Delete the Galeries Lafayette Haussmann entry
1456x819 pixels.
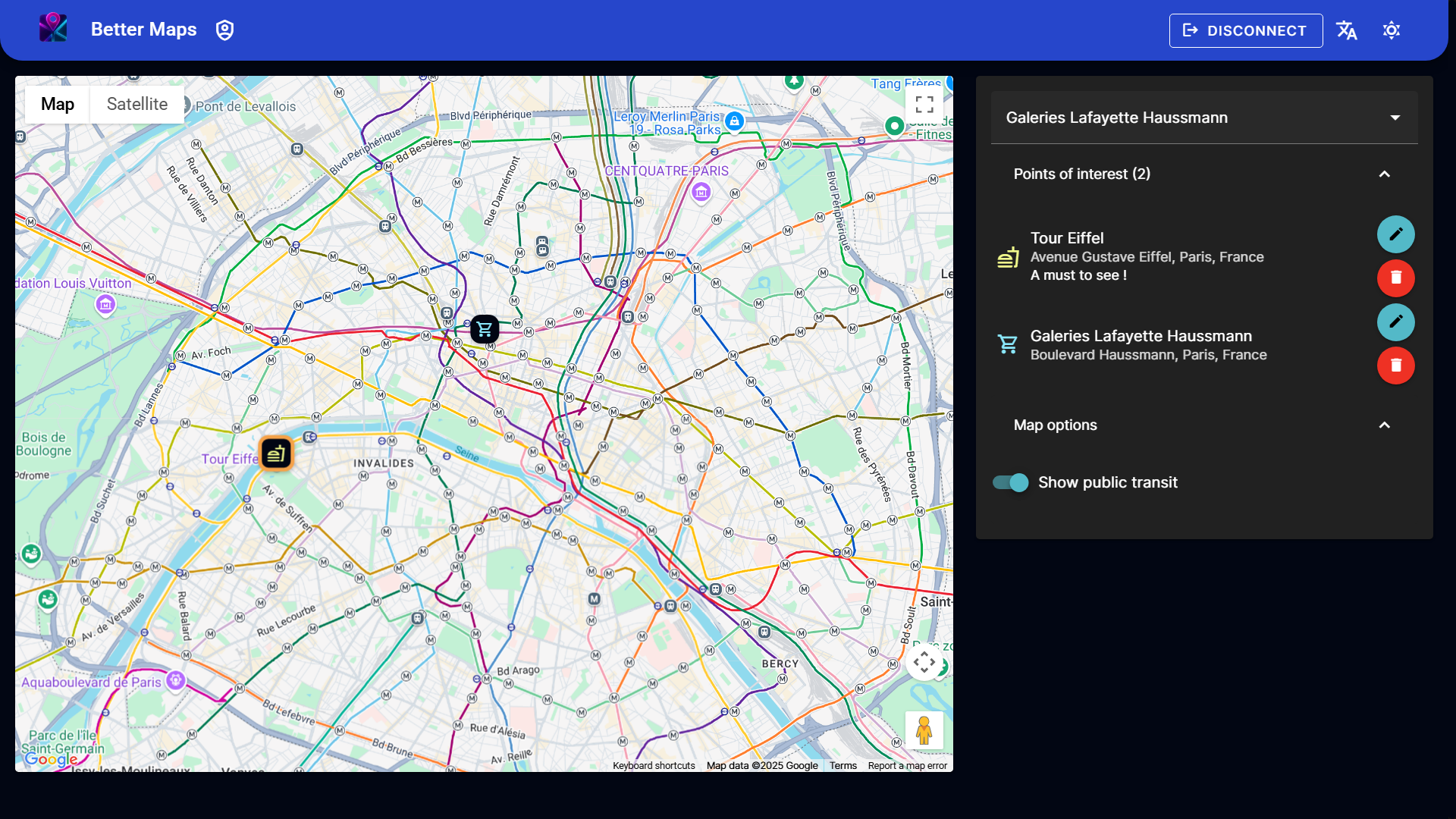click(1395, 366)
